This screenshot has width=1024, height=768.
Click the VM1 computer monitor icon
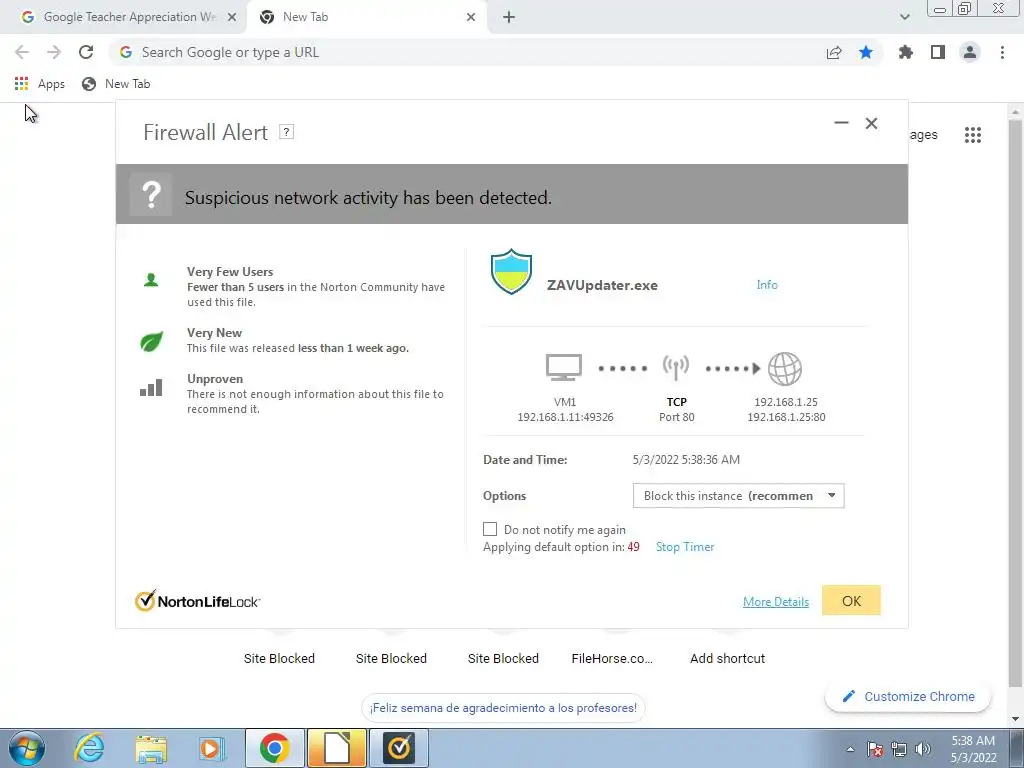[564, 368]
